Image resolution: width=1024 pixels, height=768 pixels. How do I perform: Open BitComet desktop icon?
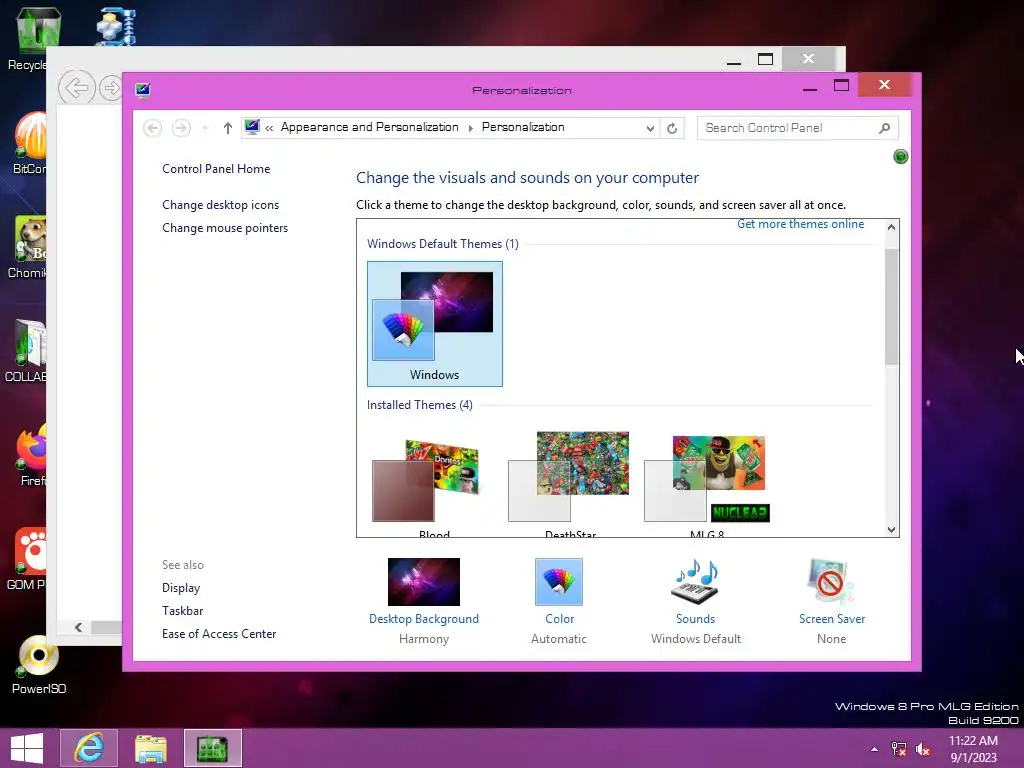pyautogui.click(x=29, y=142)
